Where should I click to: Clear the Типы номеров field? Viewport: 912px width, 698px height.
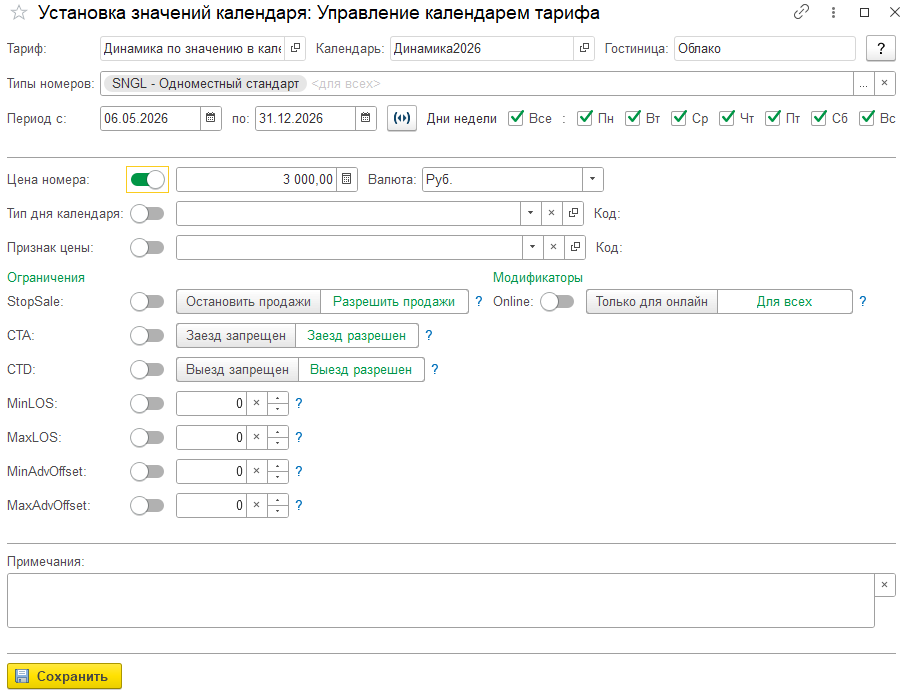[884, 83]
